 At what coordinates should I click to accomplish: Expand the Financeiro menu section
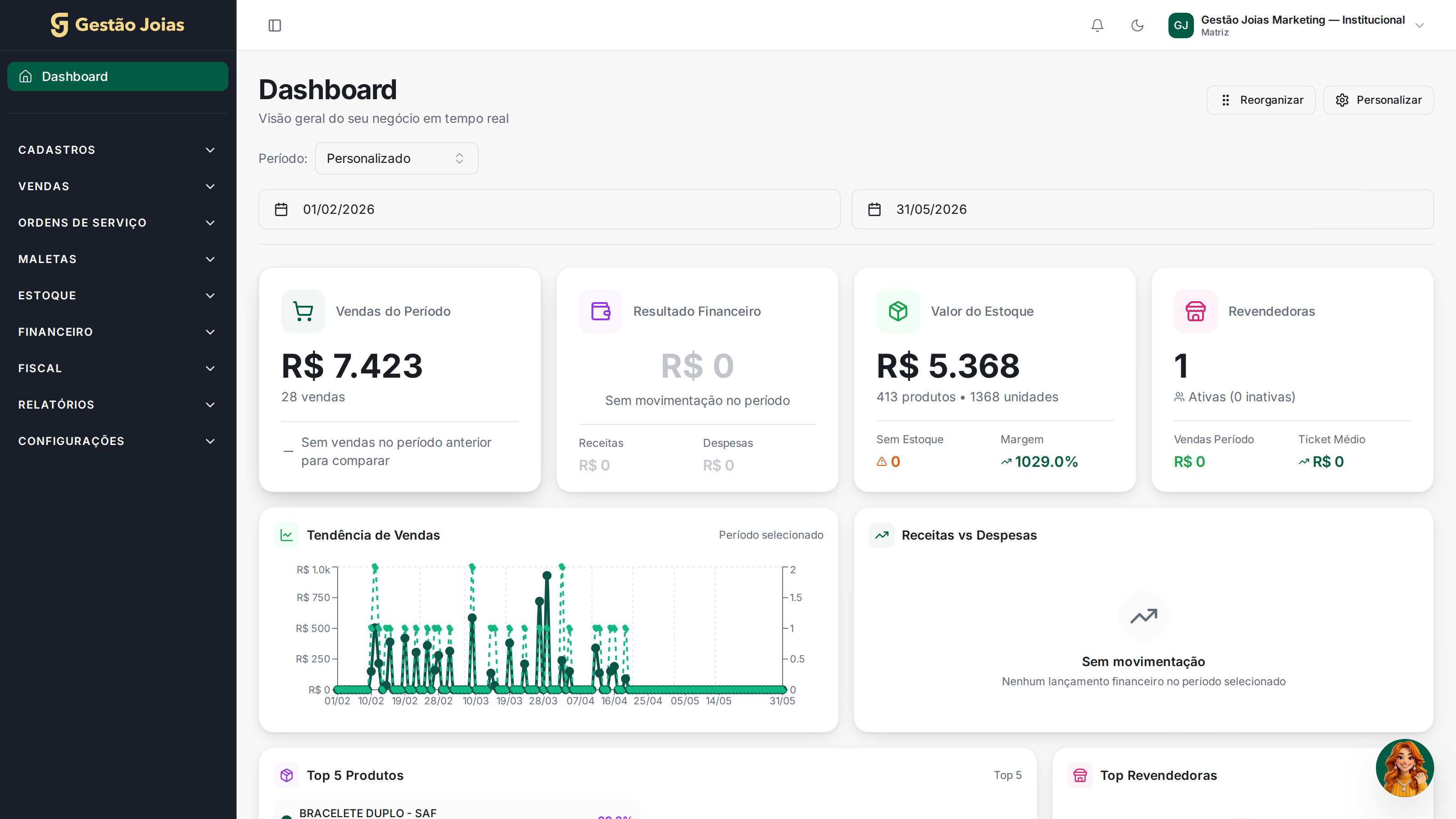pos(117,332)
